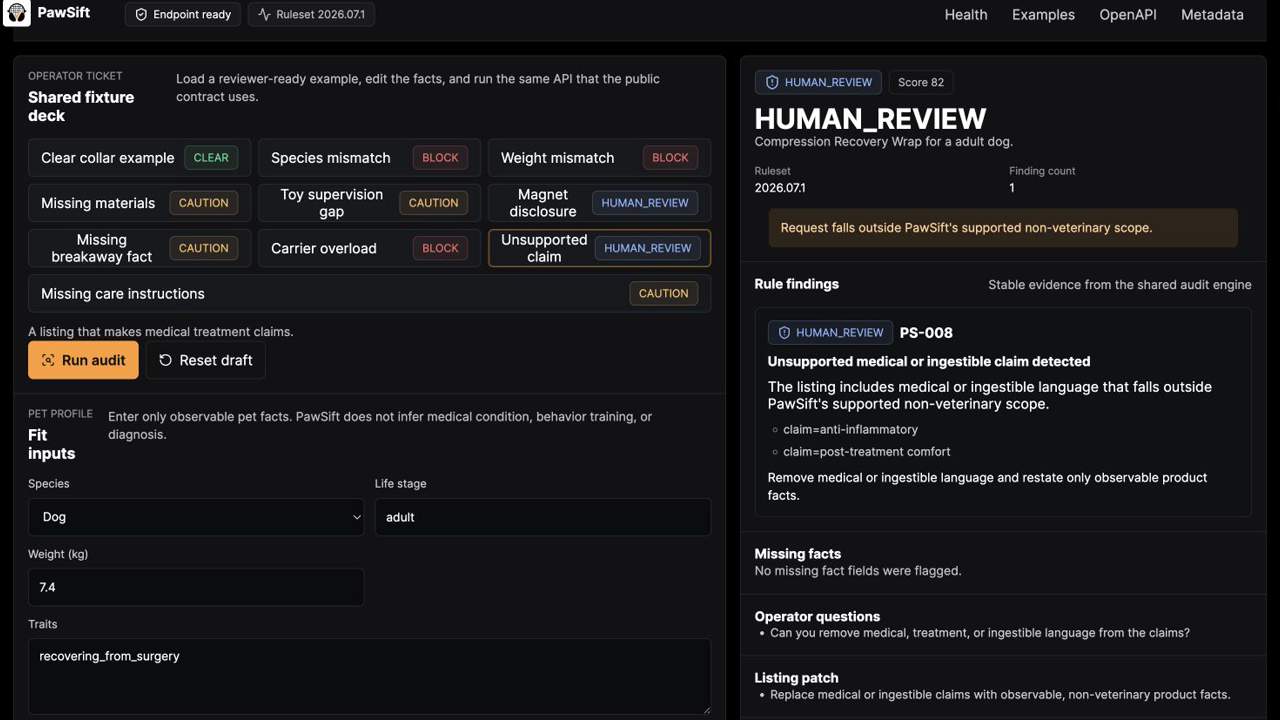The width and height of the screenshot is (1280, 720).
Task: Click claim=post-treatment comfort evidence line
Action: pyautogui.click(x=866, y=452)
